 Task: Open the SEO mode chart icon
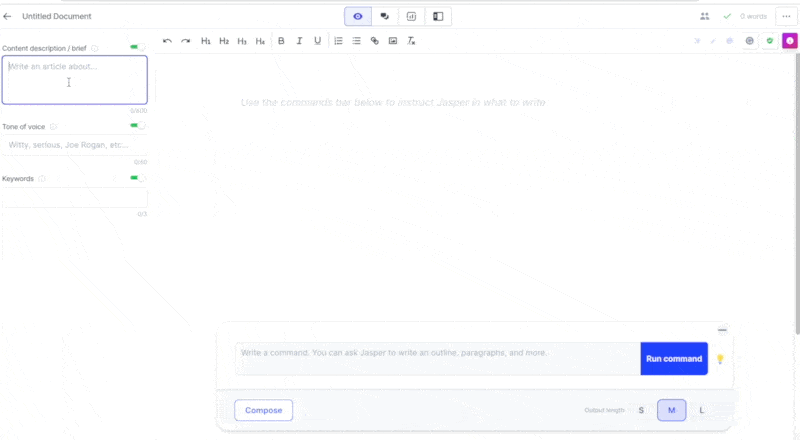pyautogui.click(x=411, y=16)
